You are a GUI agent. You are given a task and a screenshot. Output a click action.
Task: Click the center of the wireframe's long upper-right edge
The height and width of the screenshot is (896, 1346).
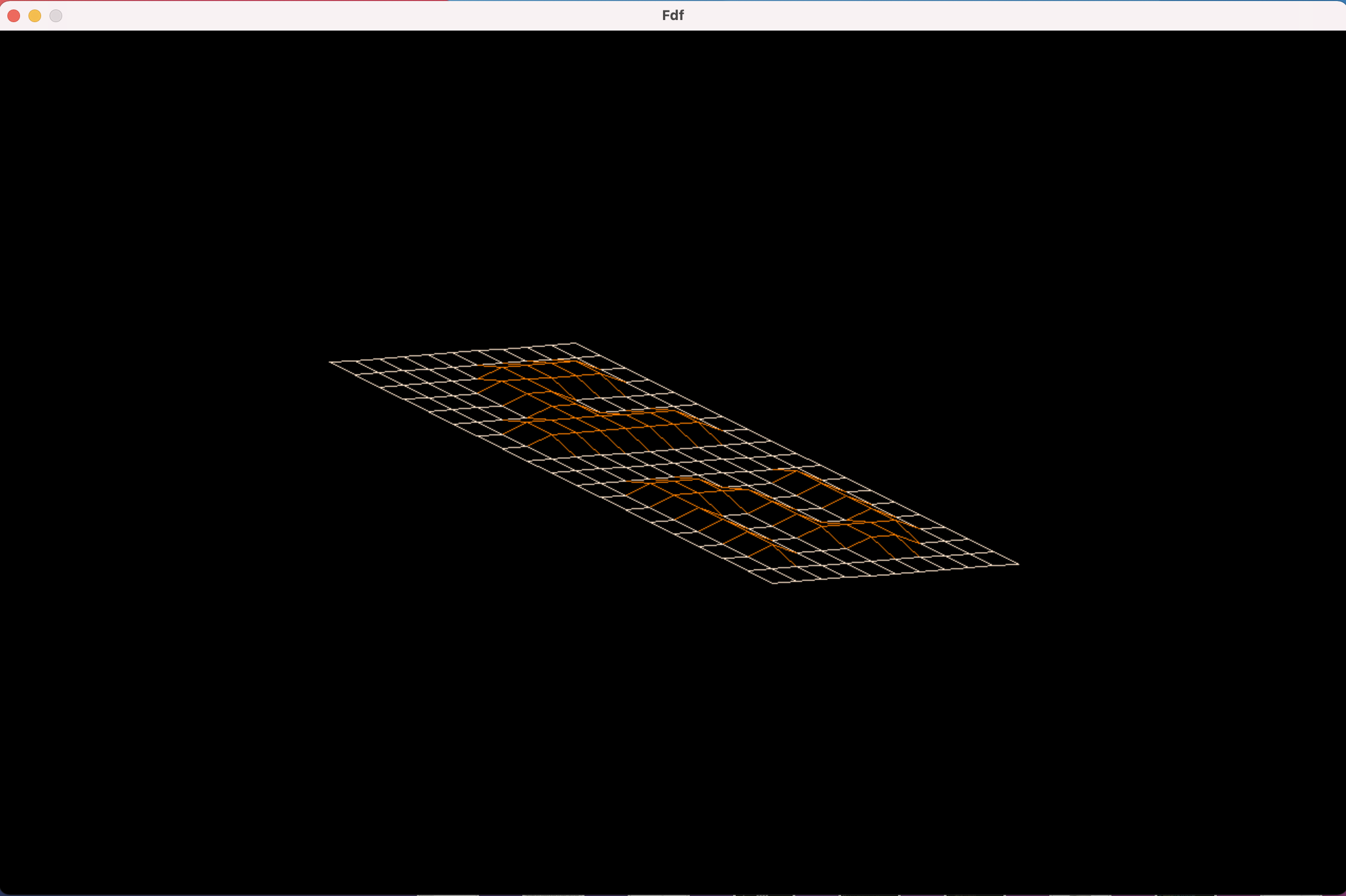tap(796, 454)
